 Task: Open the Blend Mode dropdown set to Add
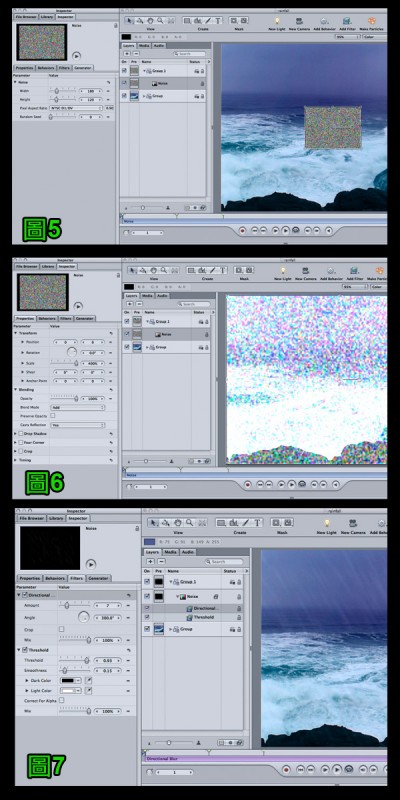(x=77, y=407)
